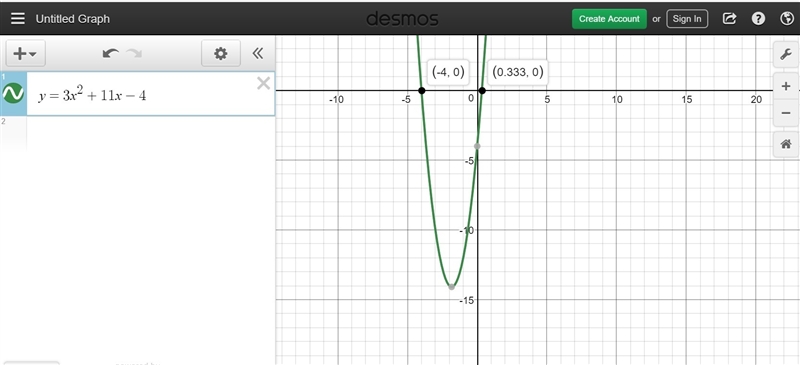
Task: Click the Sign In button
Action: pos(687,19)
